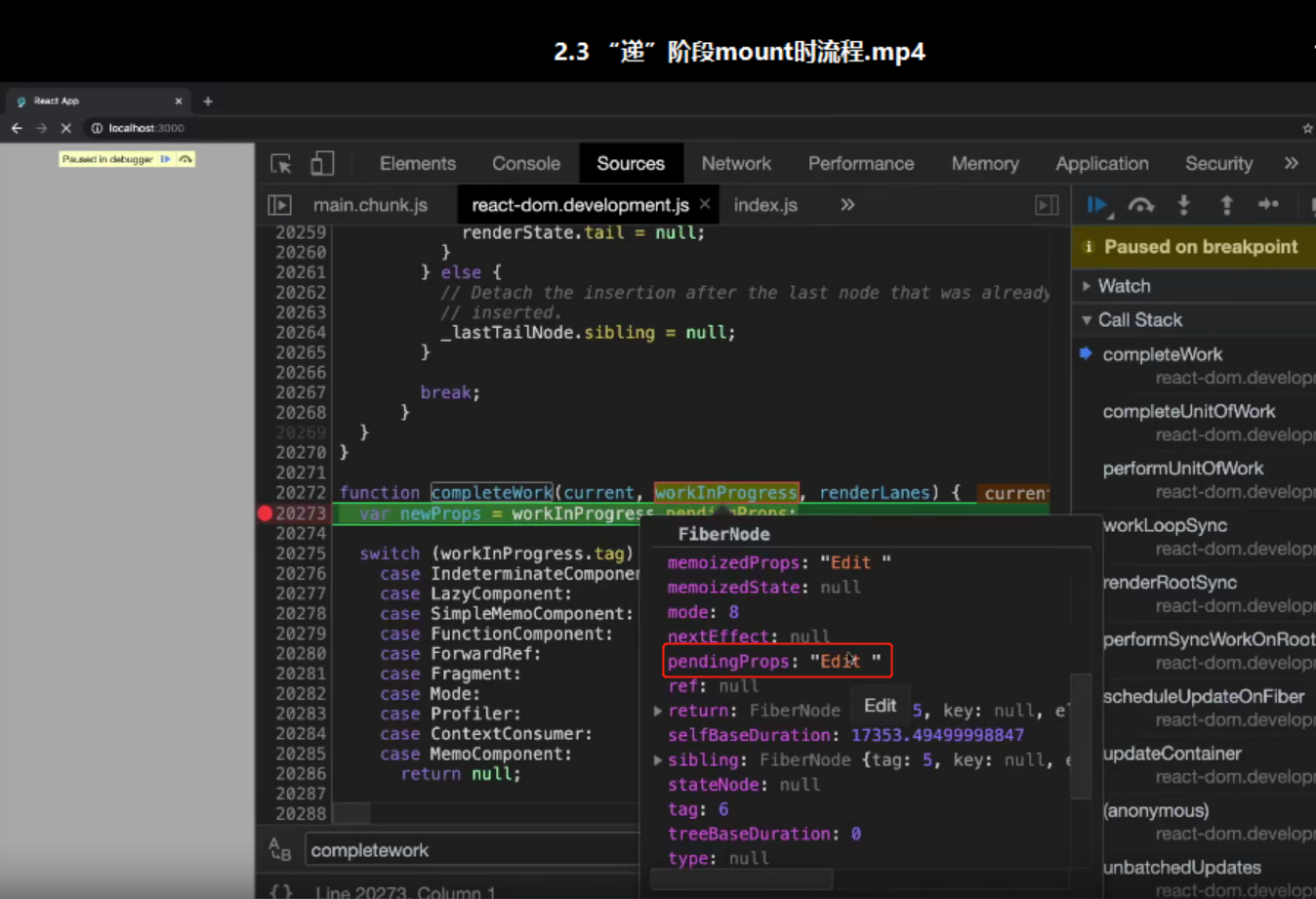Step over next function call
This screenshot has height=899, width=1316.
pyautogui.click(x=1141, y=205)
